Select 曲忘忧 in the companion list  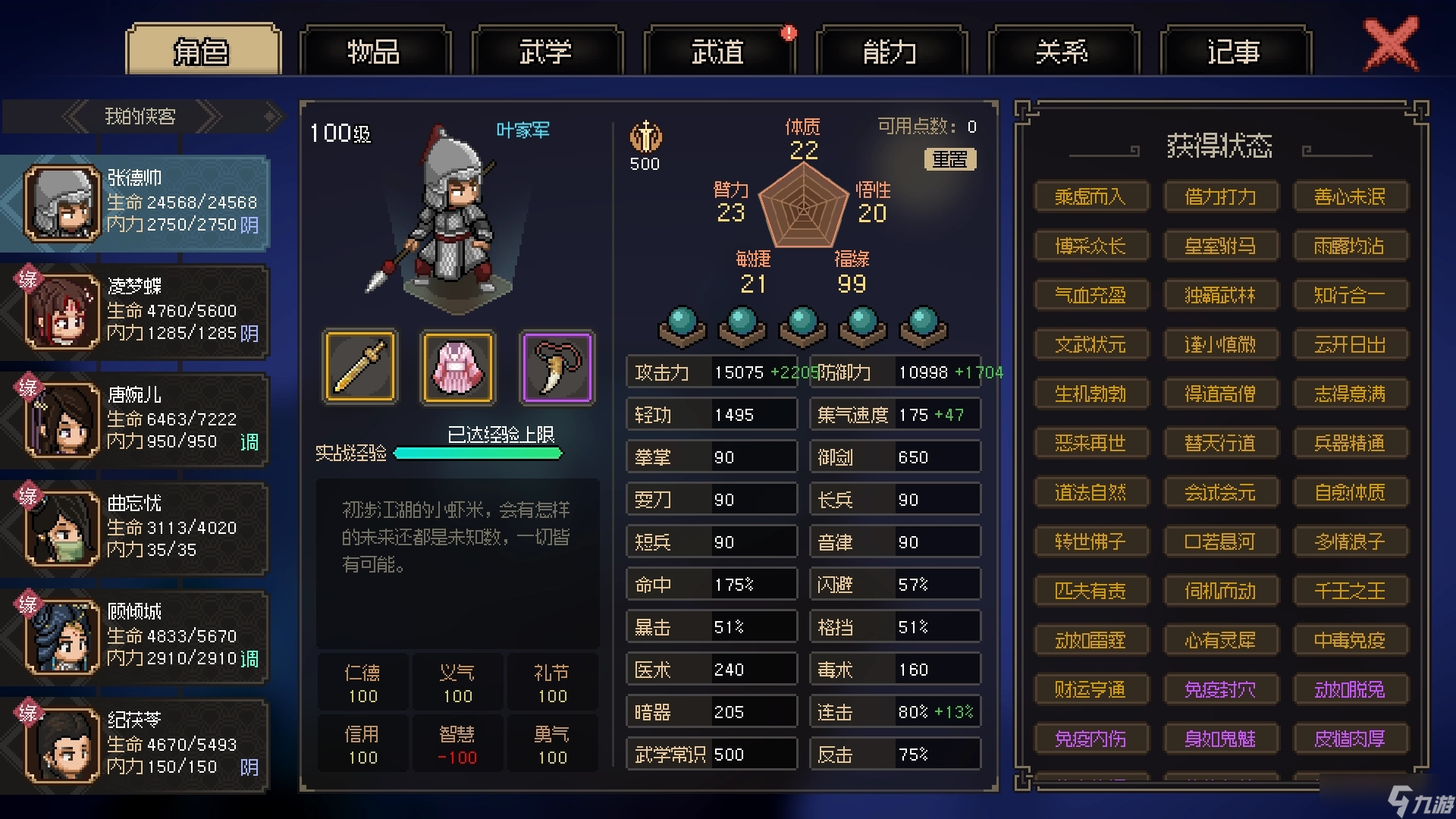135,529
